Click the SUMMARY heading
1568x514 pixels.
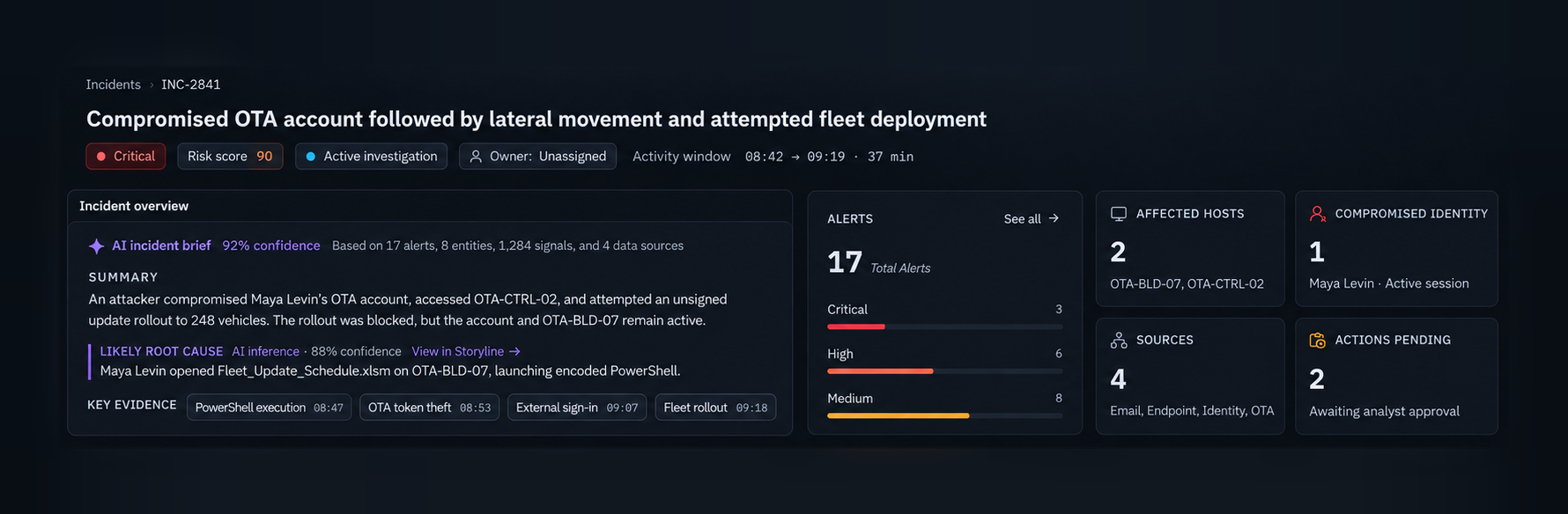tap(123, 277)
